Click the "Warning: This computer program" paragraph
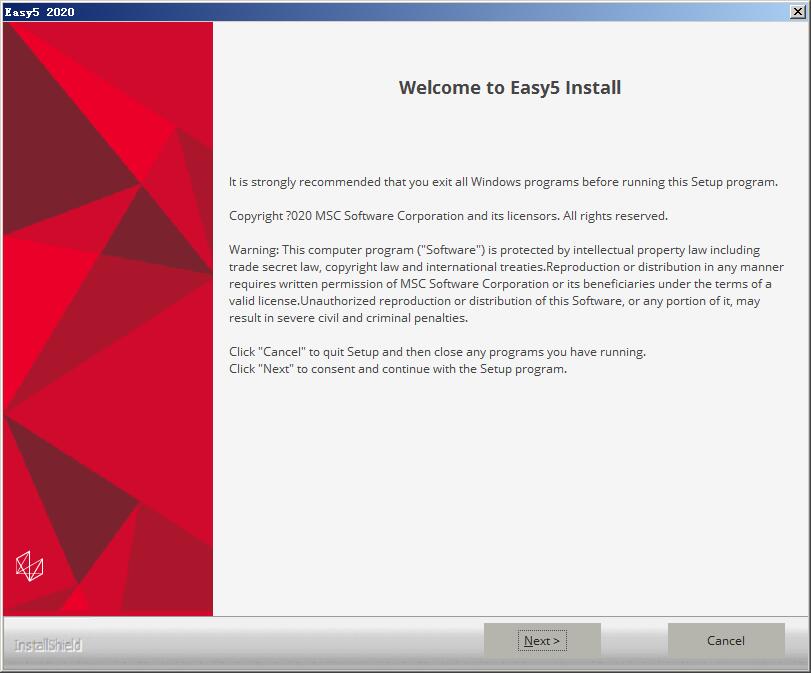 (x=506, y=284)
